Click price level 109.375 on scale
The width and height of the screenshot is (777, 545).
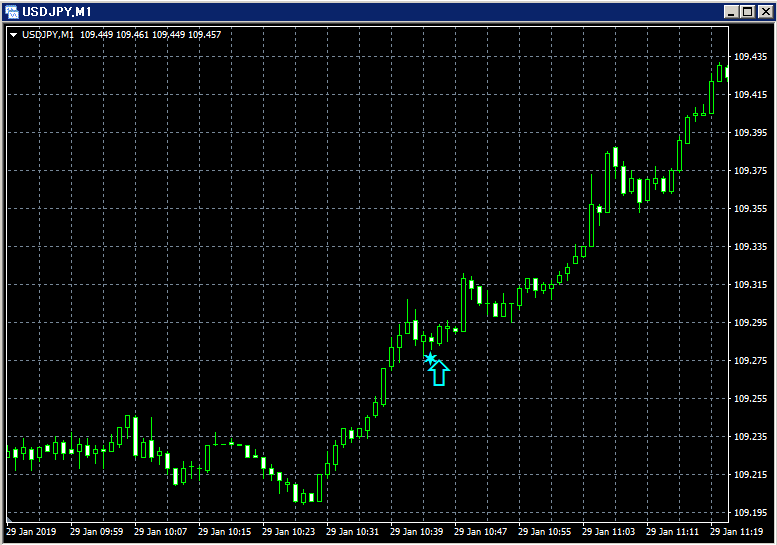pos(750,170)
